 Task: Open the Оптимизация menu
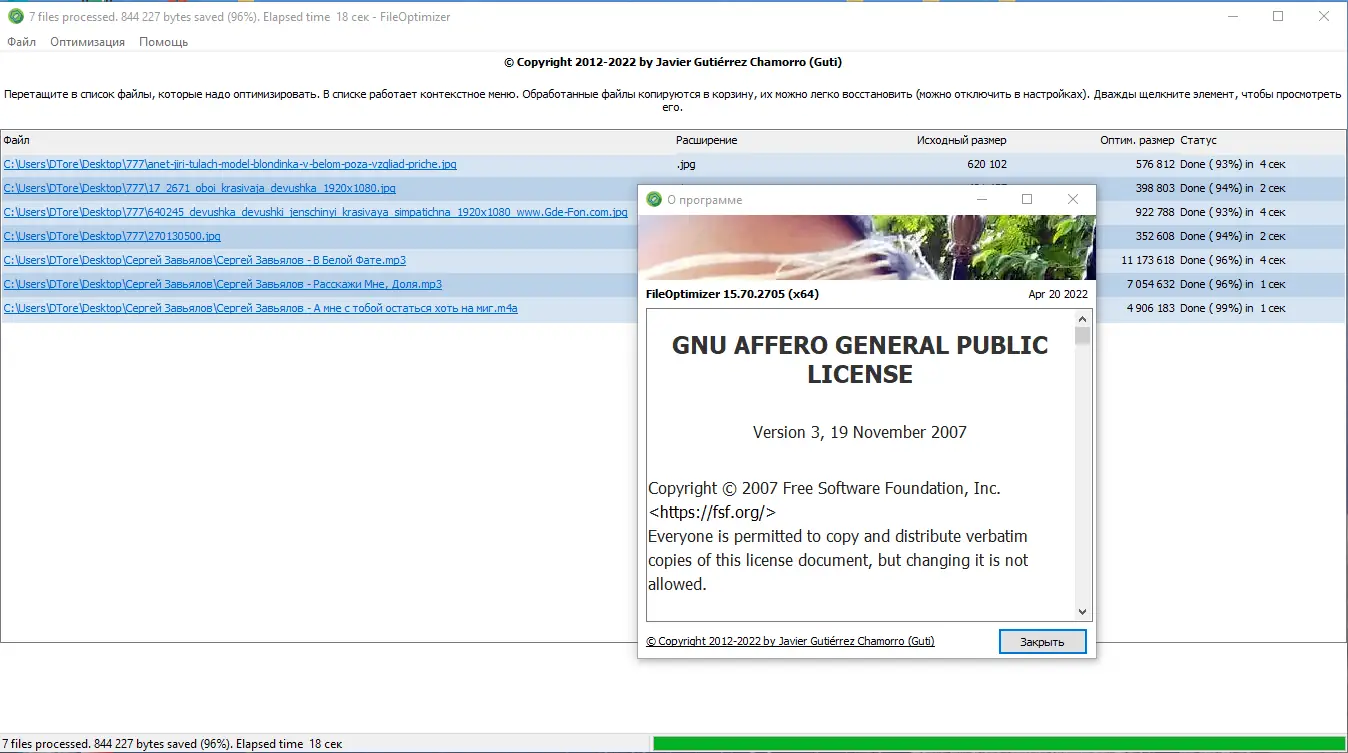tap(87, 42)
